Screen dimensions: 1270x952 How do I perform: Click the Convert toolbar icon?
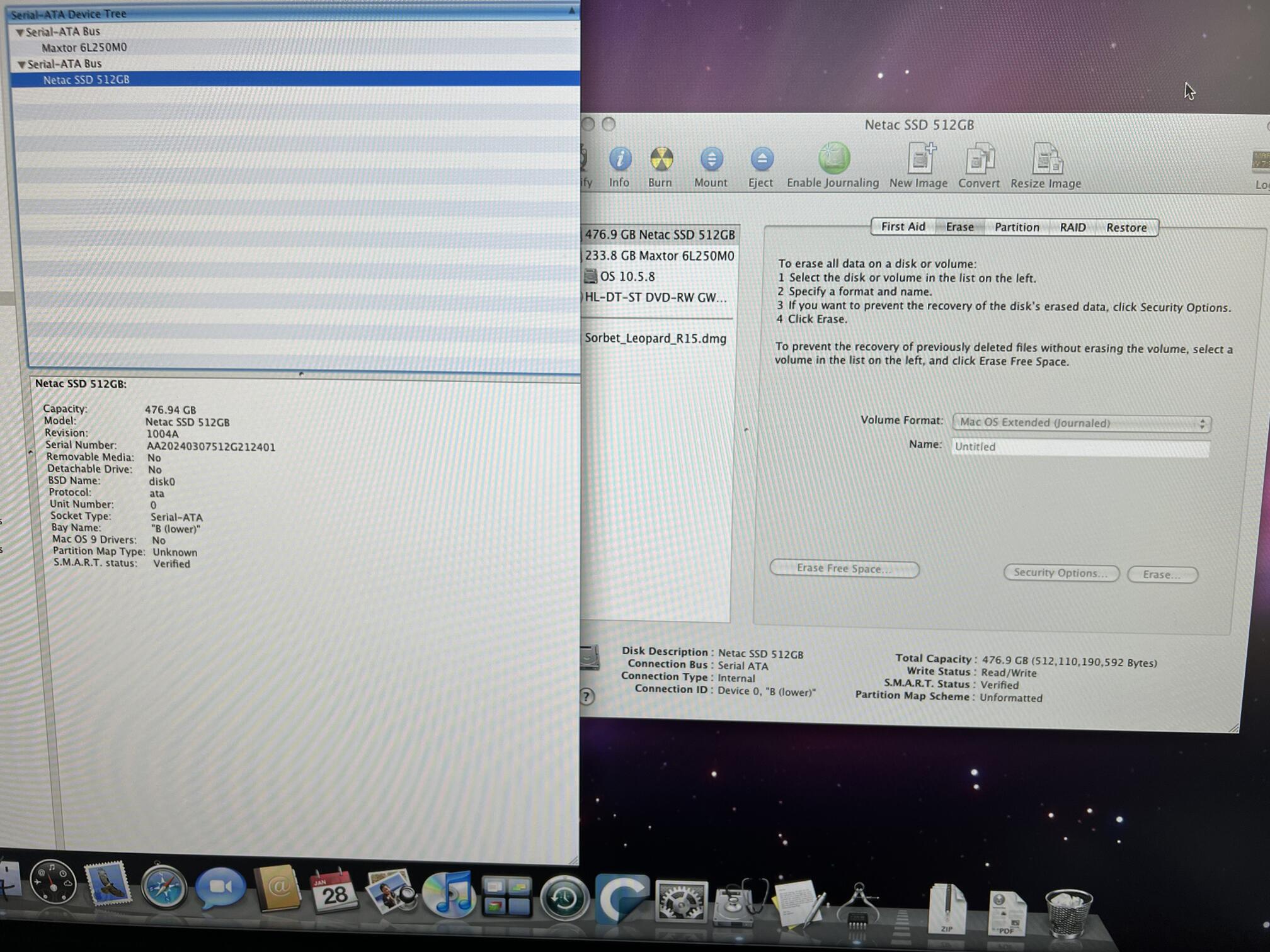pyautogui.click(x=980, y=159)
